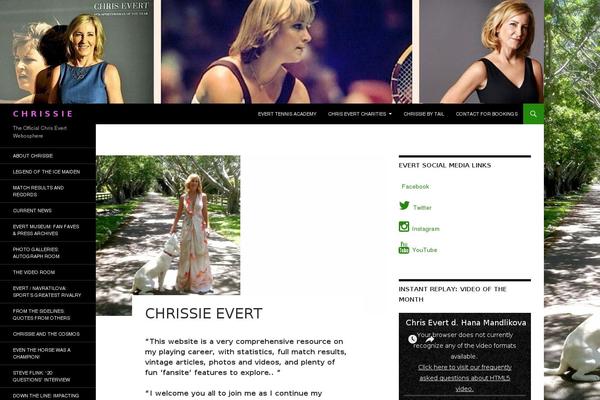The height and width of the screenshot is (400, 600).
Task: Click the header banner collage image
Action: (272, 52)
